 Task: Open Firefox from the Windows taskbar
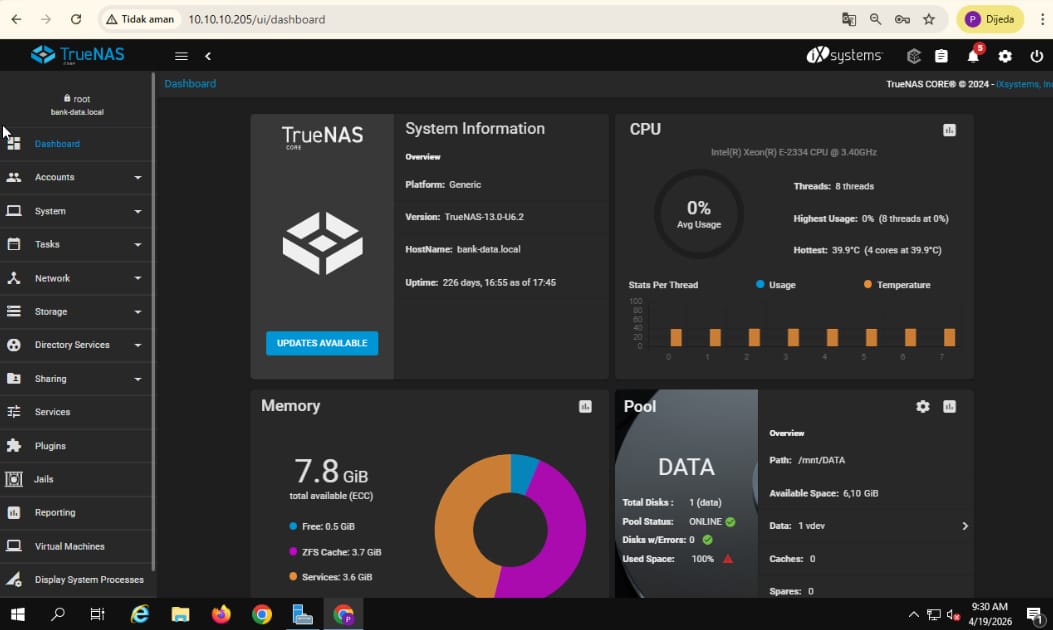tap(221, 615)
